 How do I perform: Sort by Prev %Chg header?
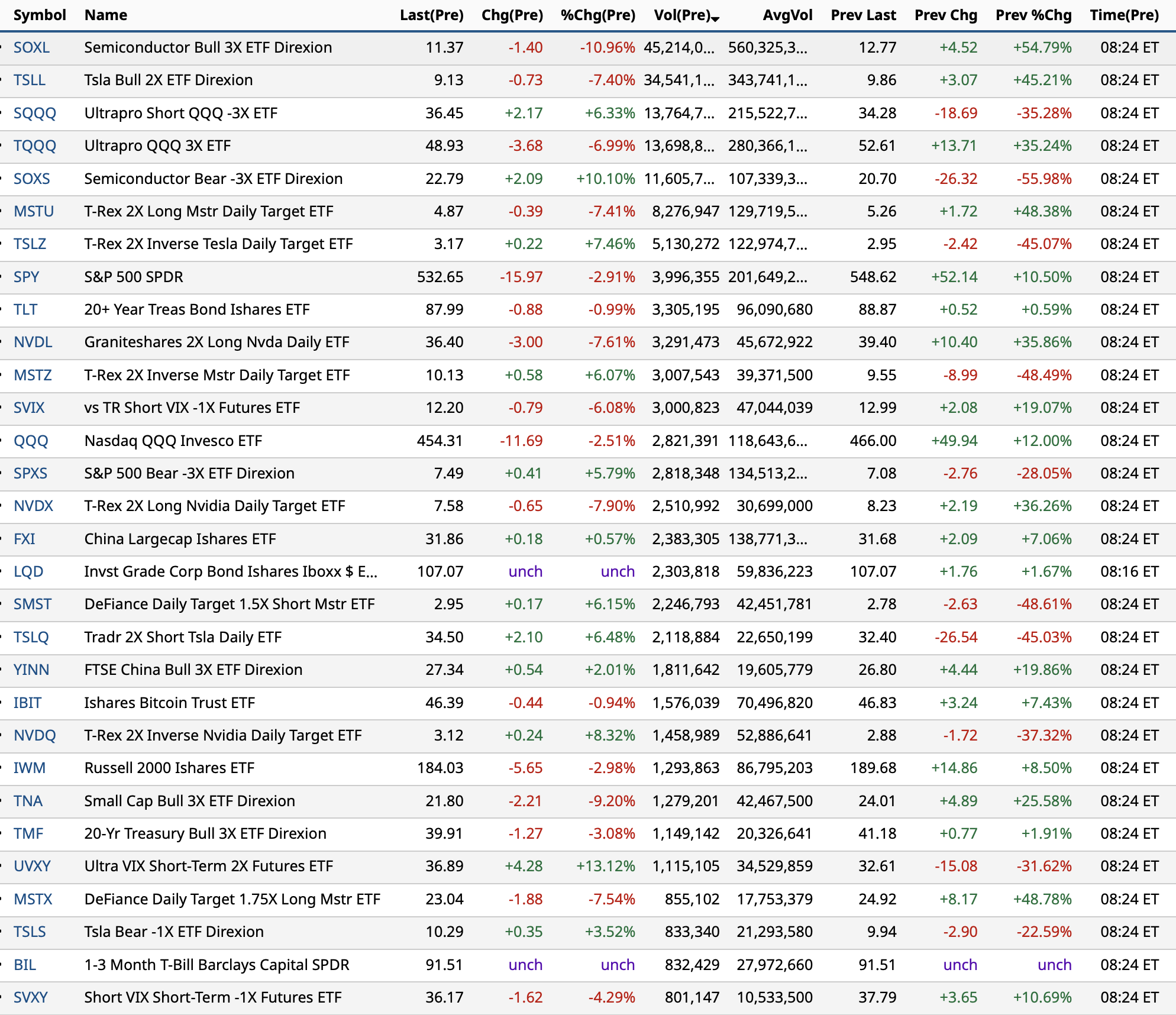(1033, 15)
